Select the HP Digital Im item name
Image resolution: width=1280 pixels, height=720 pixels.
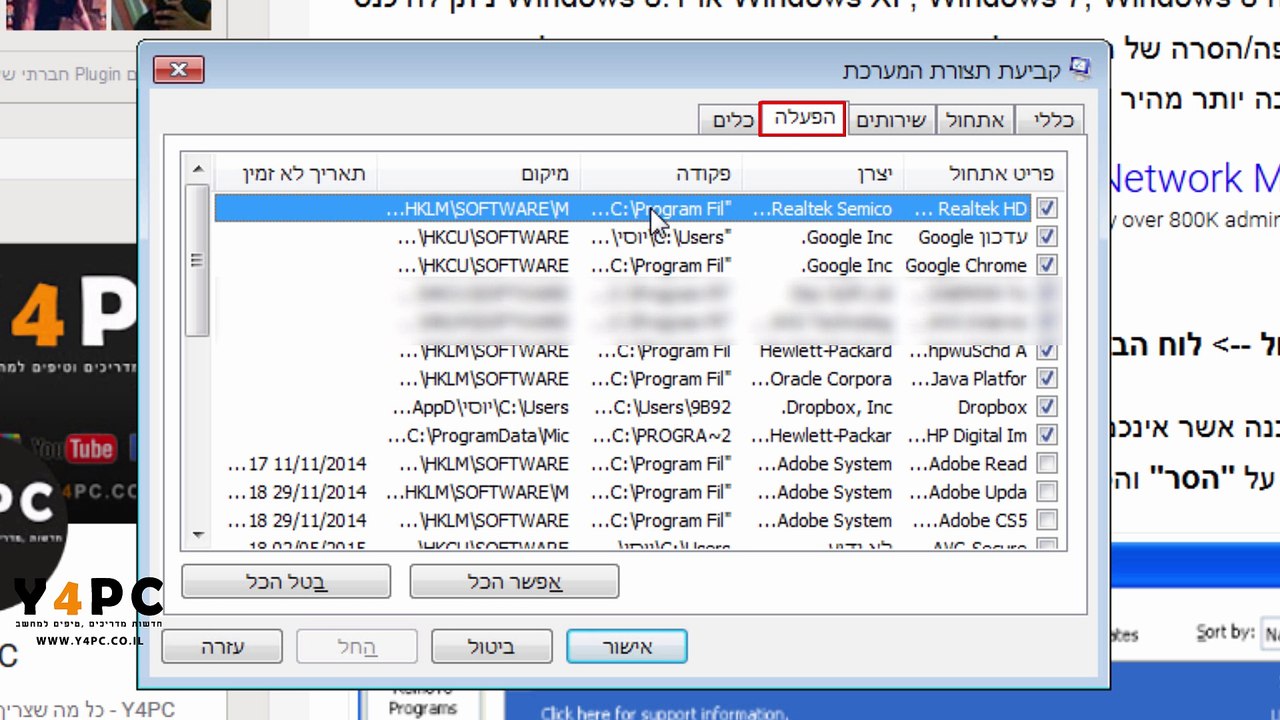click(968, 435)
